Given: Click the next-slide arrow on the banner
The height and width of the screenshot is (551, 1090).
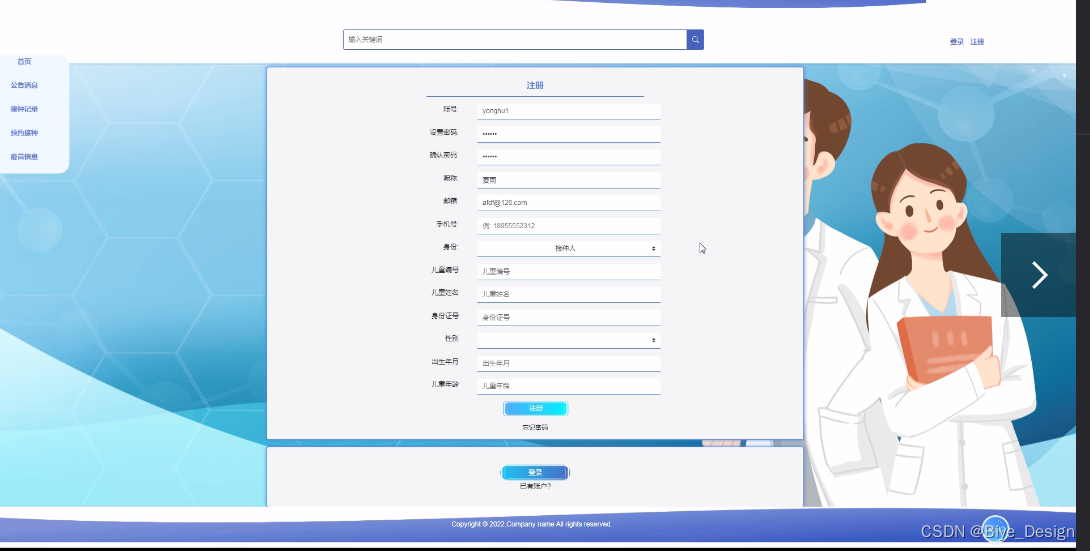Looking at the screenshot, I should (x=1039, y=275).
